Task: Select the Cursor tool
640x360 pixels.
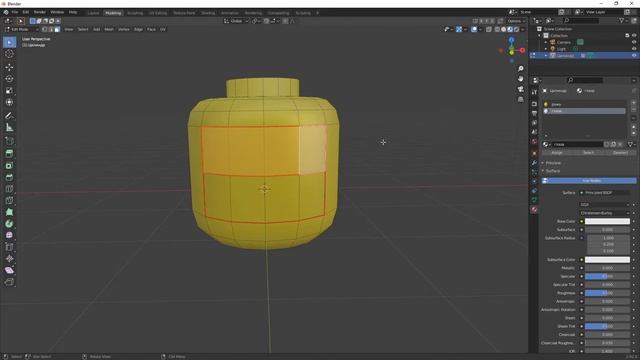Action: coord(9,54)
